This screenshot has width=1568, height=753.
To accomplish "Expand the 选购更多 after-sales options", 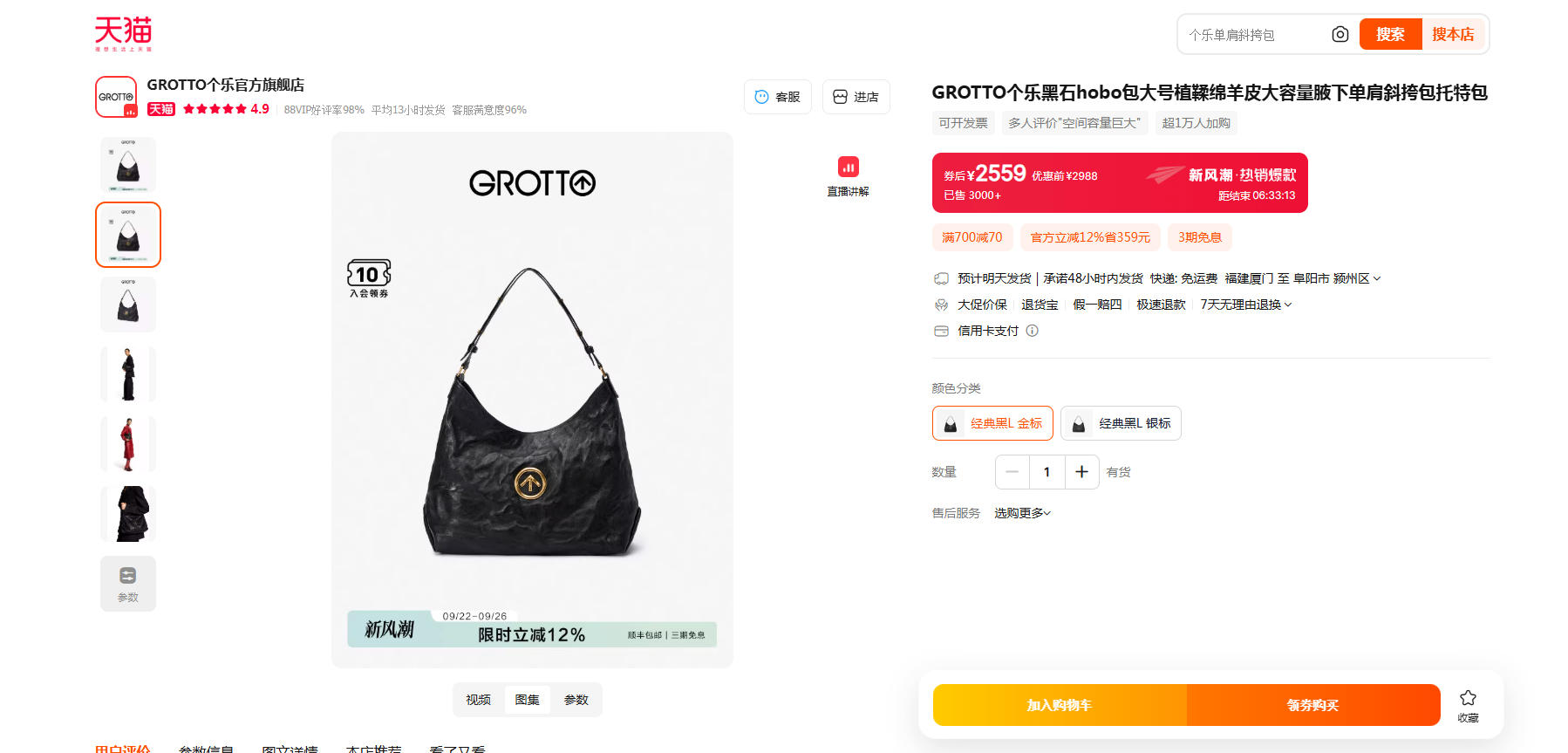I will pos(1022,513).
